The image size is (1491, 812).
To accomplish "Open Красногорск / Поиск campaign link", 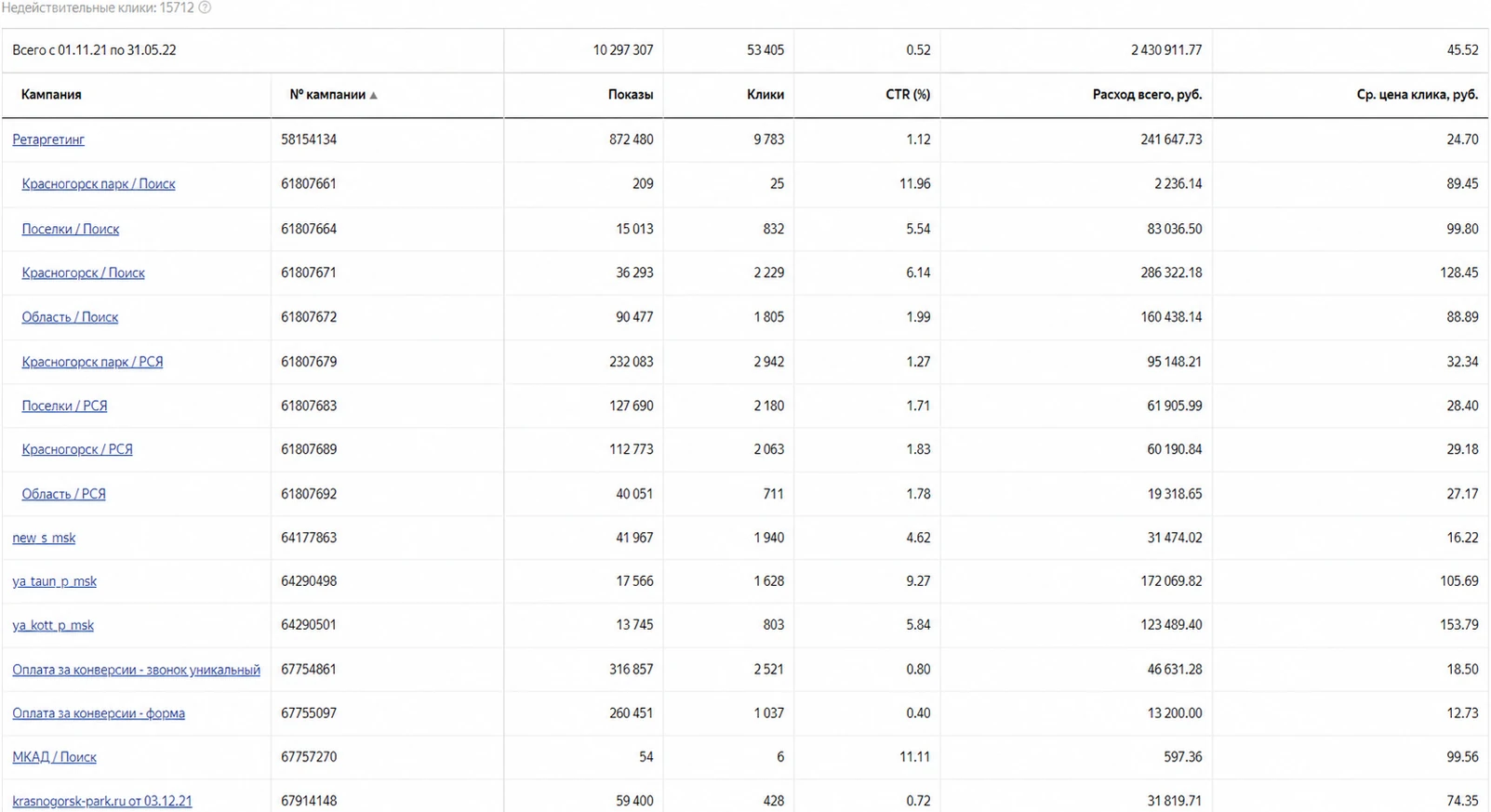I will click(x=84, y=273).
